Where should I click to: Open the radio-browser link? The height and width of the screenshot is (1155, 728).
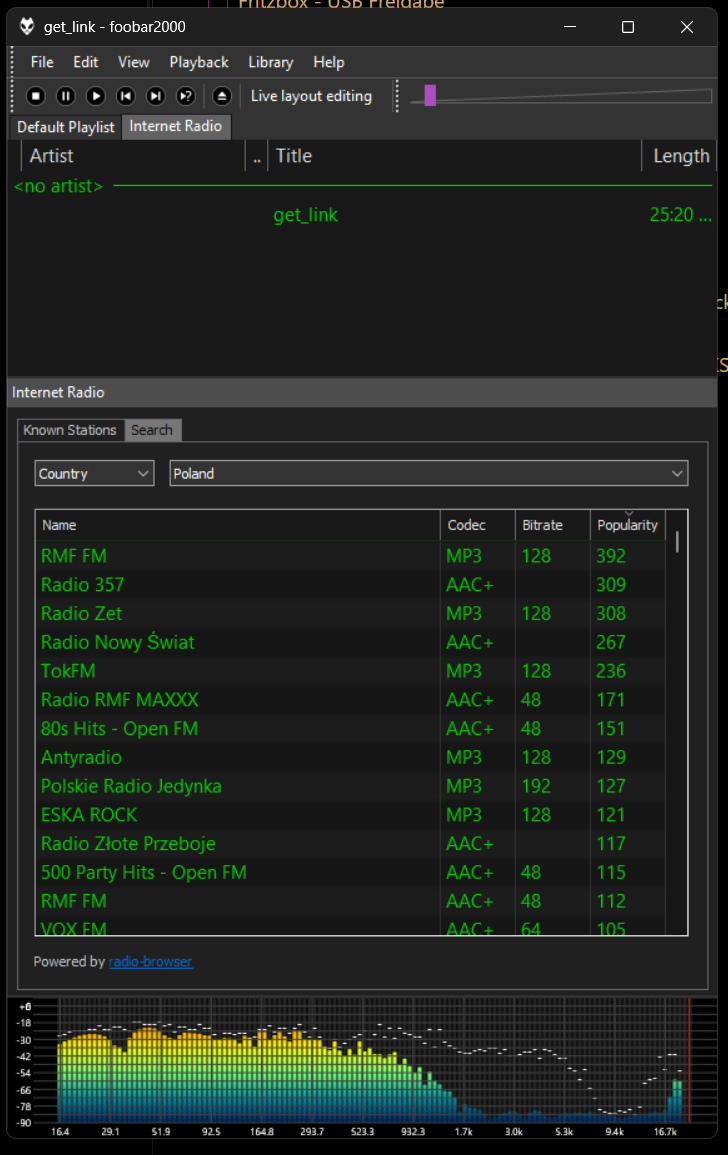click(x=150, y=962)
